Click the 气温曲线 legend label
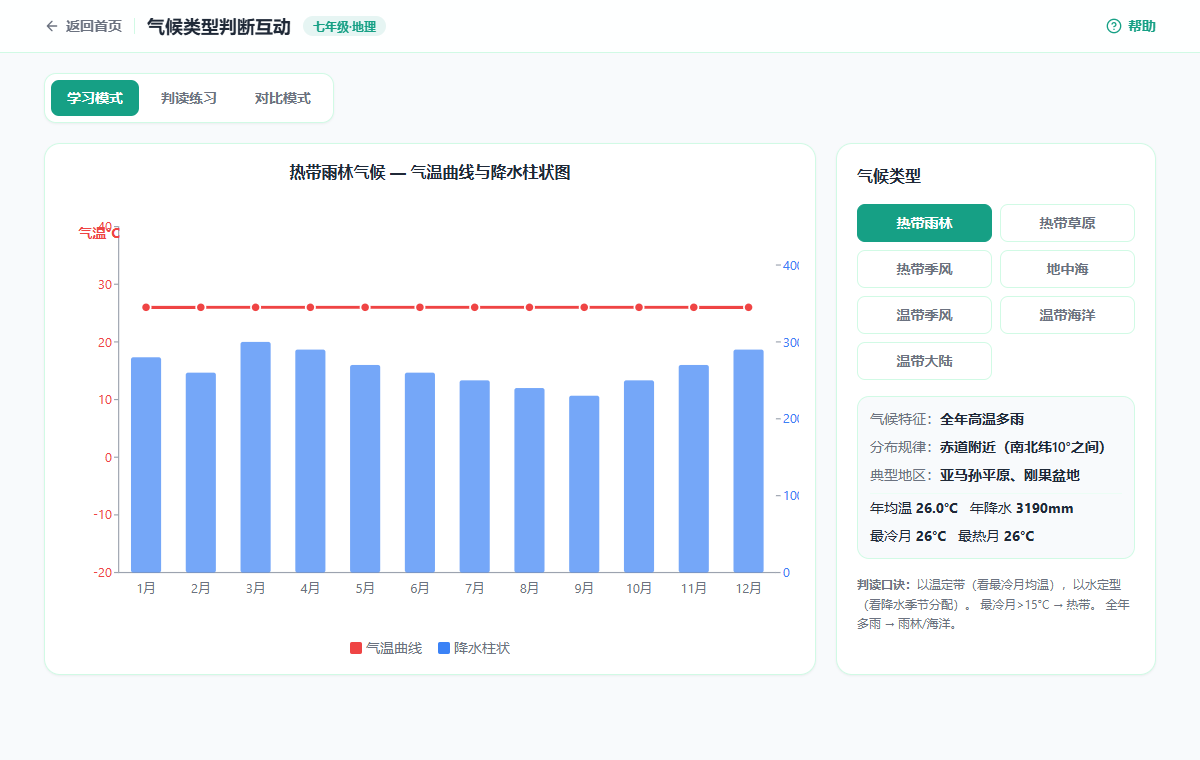Image resolution: width=1200 pixels, height=760 pixels. (394, 649)
